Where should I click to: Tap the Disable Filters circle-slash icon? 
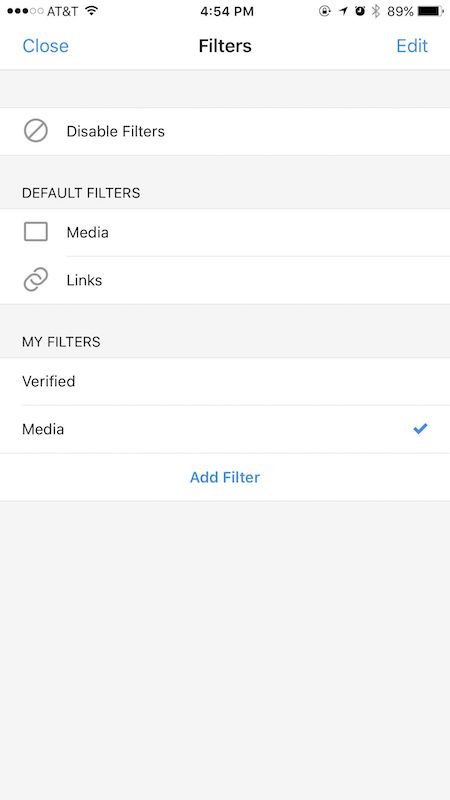(36, 131)
